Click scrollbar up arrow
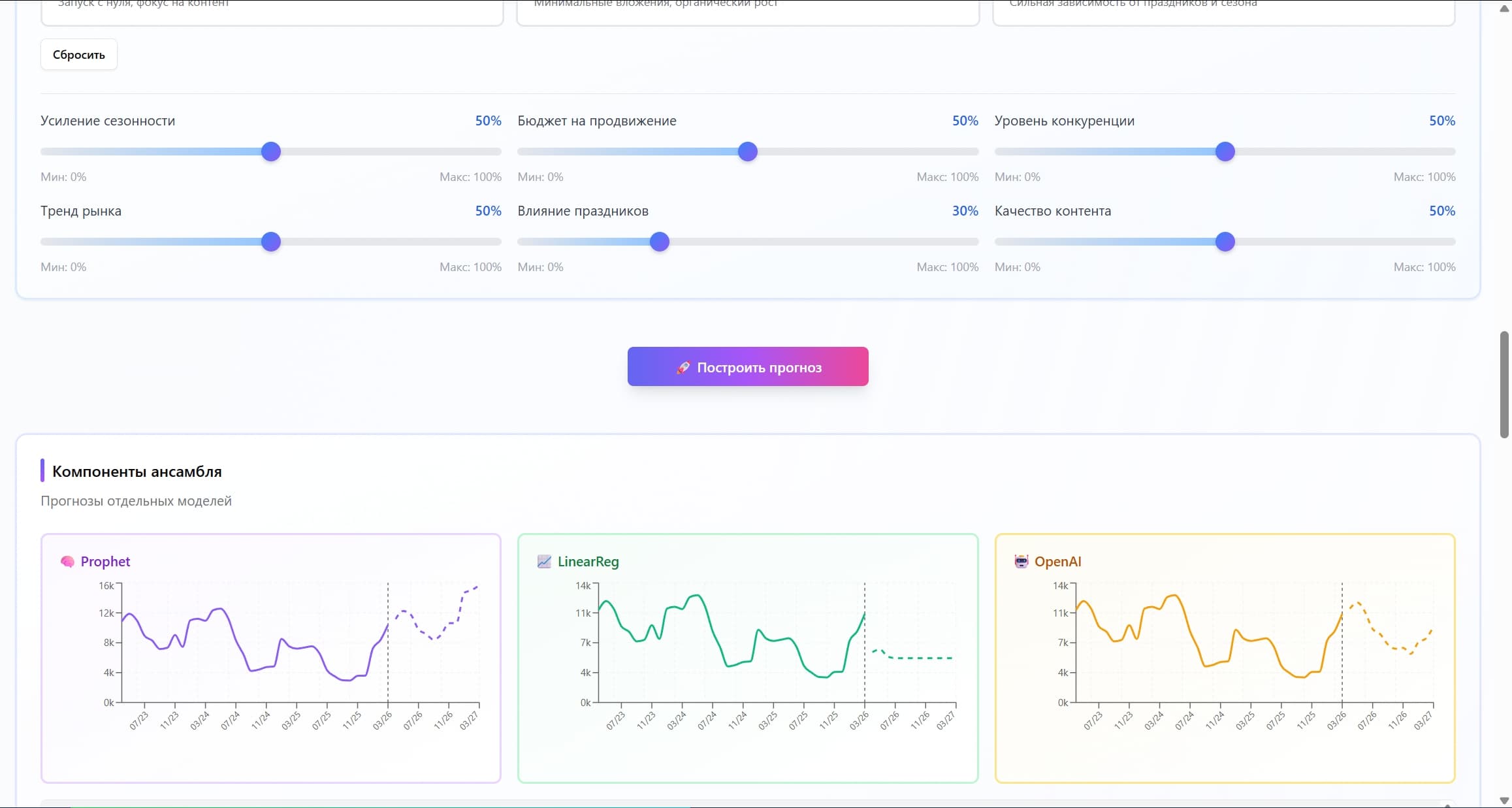1512x808 pixels. pyautogui.click(x=1504, y=8)
